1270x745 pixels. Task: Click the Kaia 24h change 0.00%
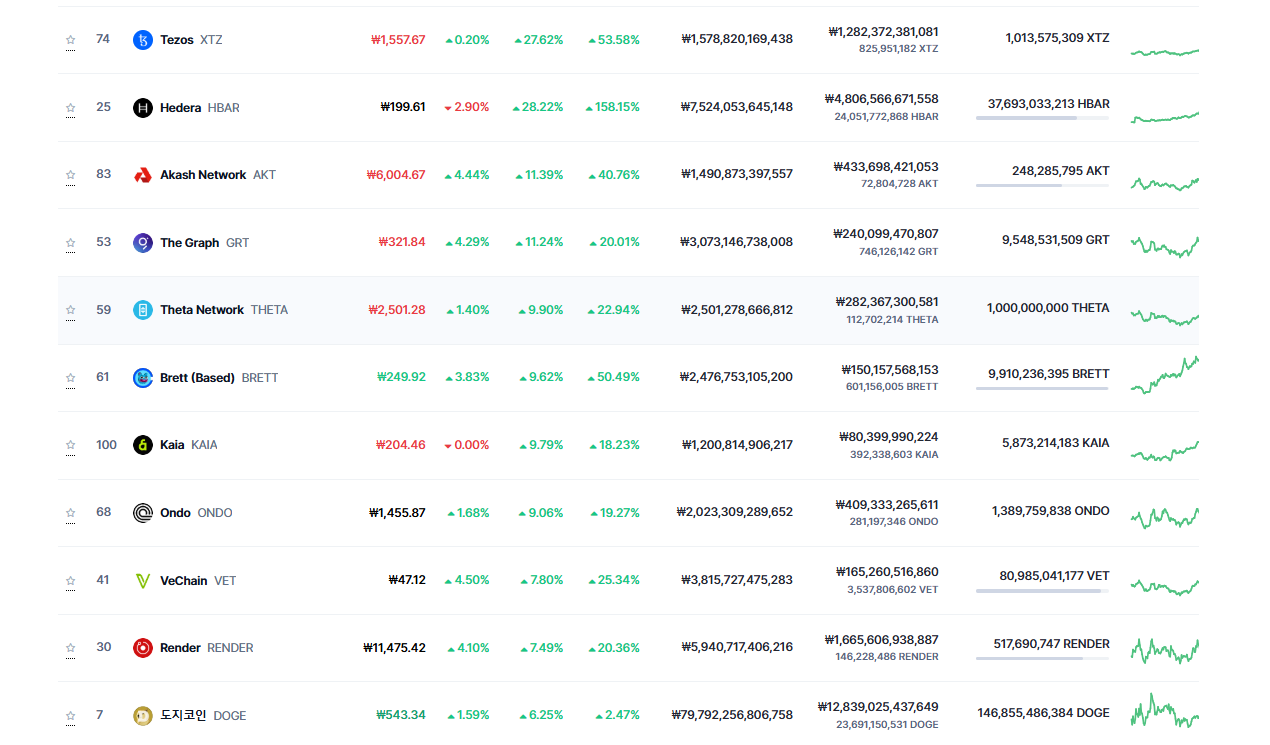tap(467, 445)
